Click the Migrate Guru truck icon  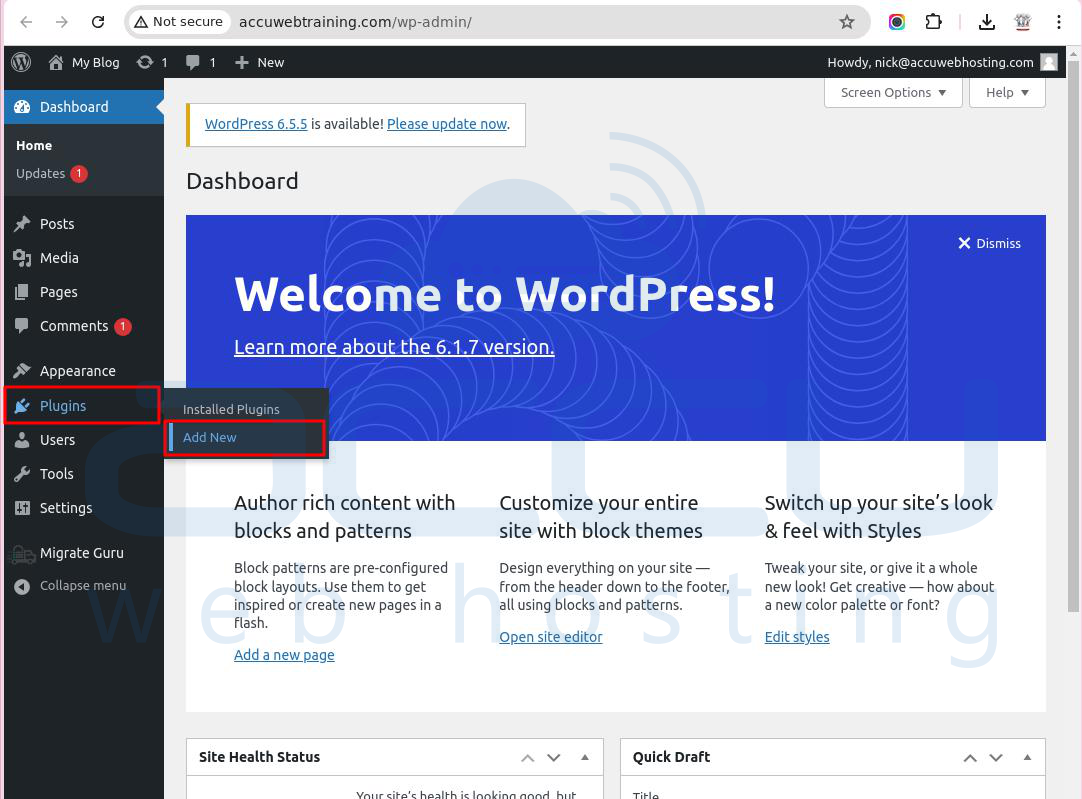click(x=23, y=553)
